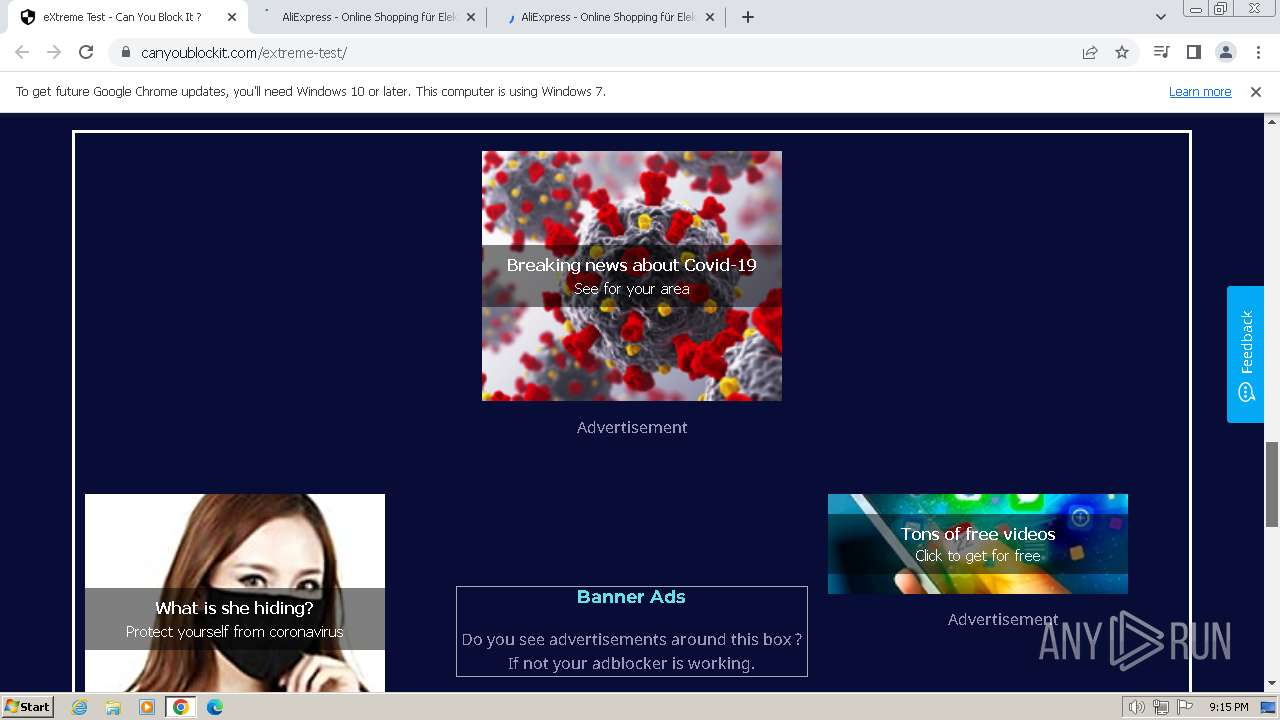Screen dimensions: 1280x720
Task: Select the Banner Ads heading
Action: pyautogui.click(x=631, y=597)
